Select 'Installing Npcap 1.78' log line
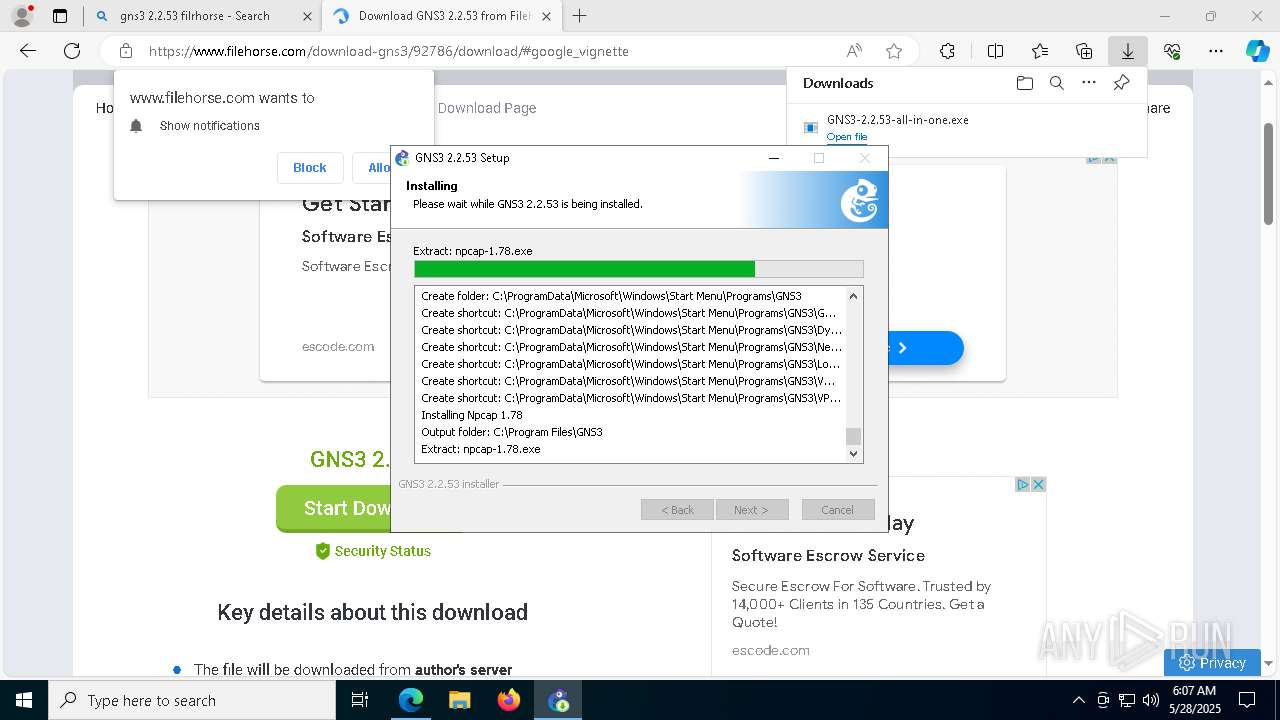This screenshot has width=1280, height=720. tap(472, 415)
